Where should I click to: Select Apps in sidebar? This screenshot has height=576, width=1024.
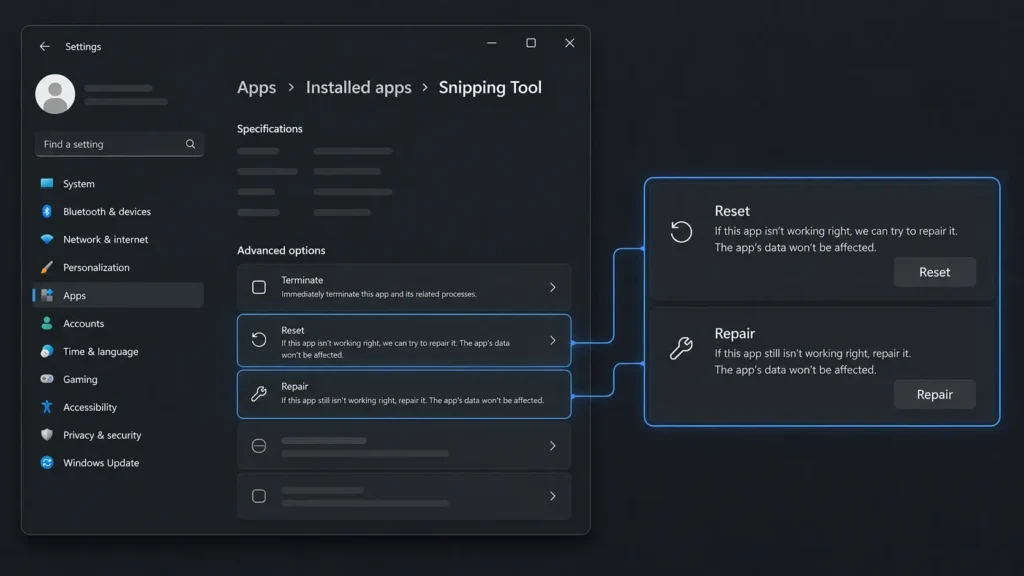[x=118, y=295]
